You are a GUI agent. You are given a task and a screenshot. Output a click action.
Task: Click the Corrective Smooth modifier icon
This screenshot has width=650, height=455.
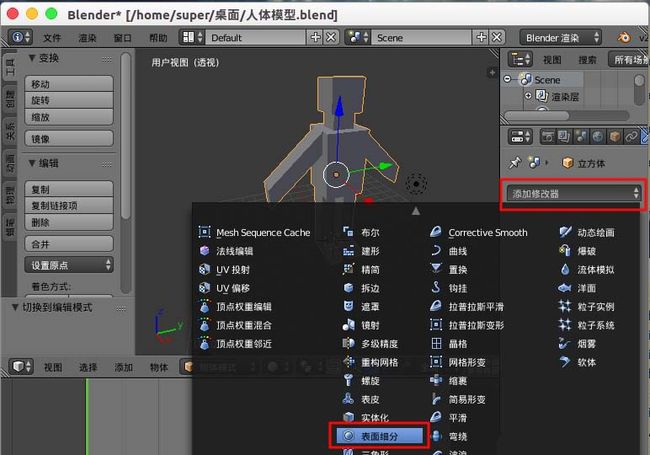[x=436, y=232]
